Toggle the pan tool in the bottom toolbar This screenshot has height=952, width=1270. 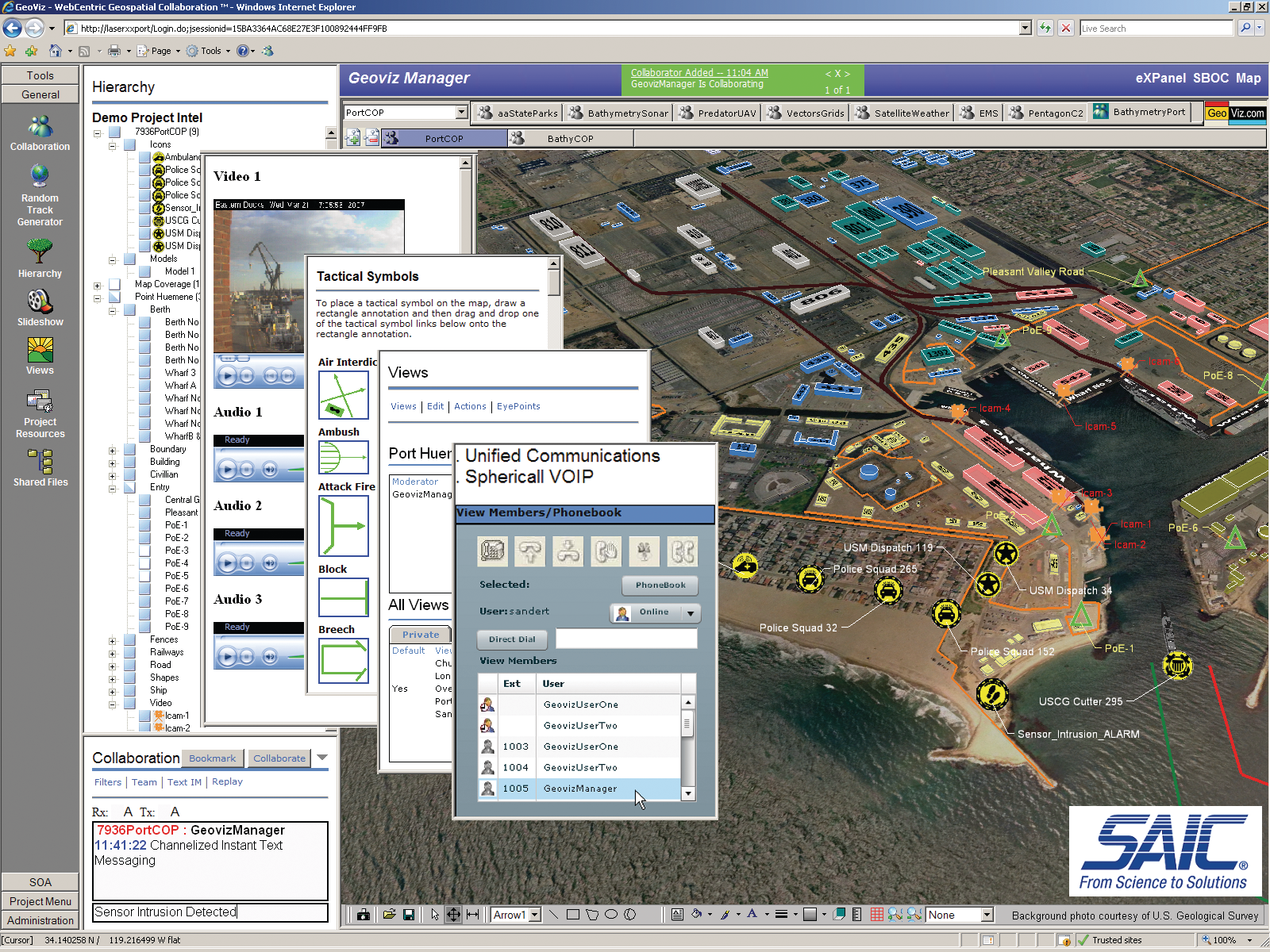(453, 914)
